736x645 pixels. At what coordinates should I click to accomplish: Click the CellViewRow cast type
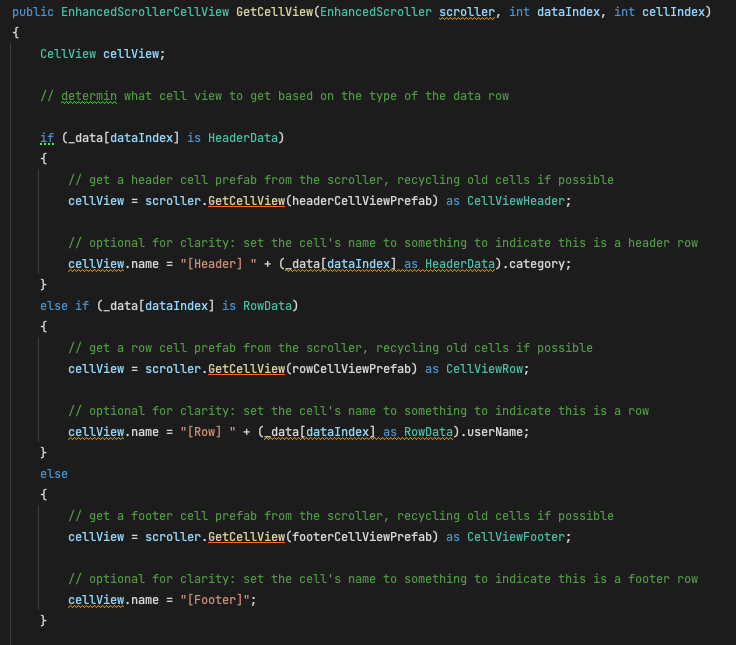coord(484,369)
